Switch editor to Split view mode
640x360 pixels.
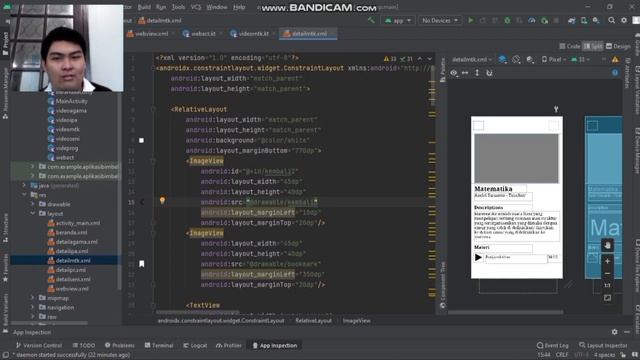593,46
